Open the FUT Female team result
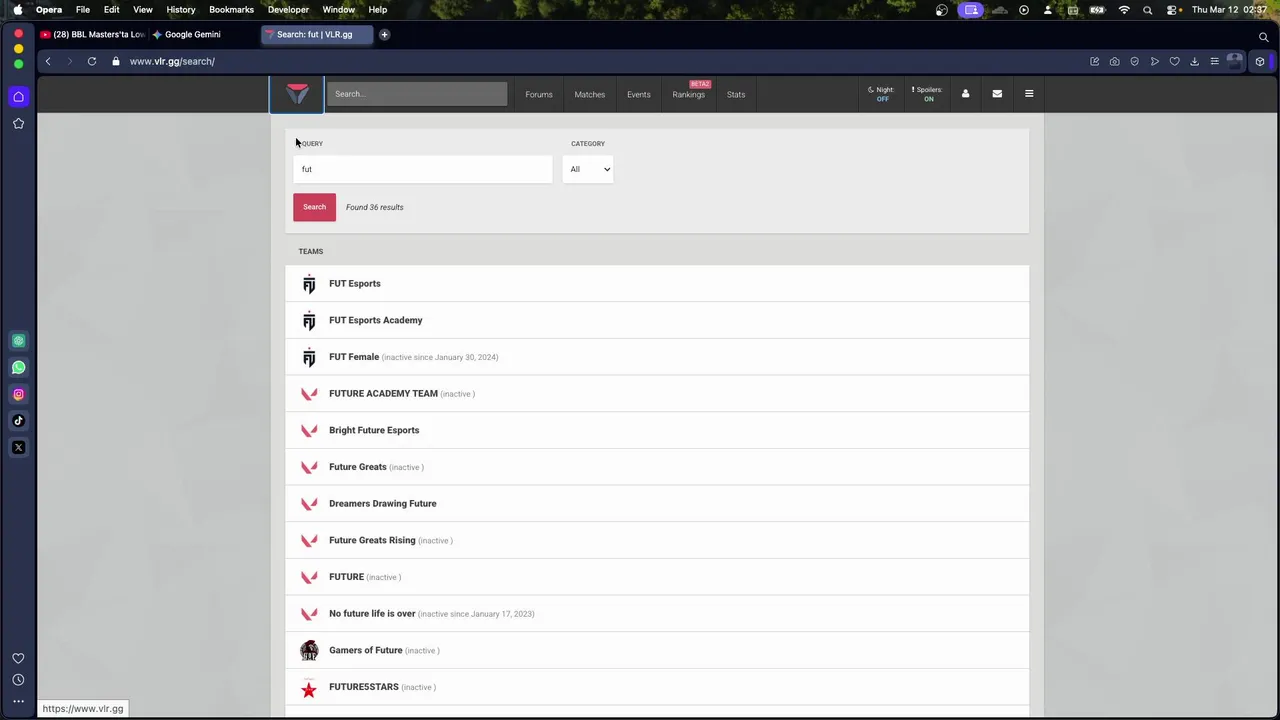The image size is (1280, 720). pos(657,357)
